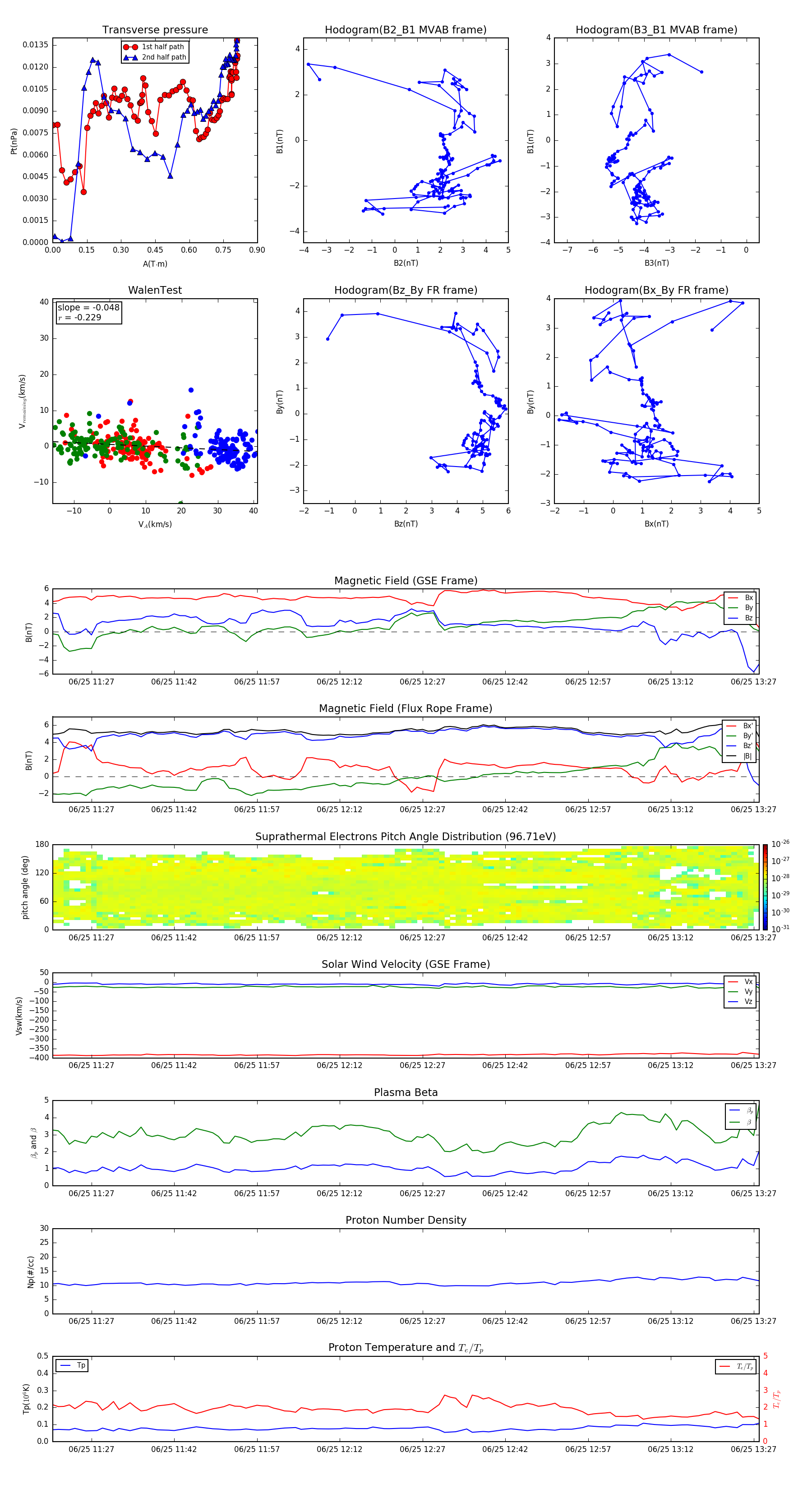Click the 'B2(nT)' axis label
812x1489 pixels.
pos(406,263)
